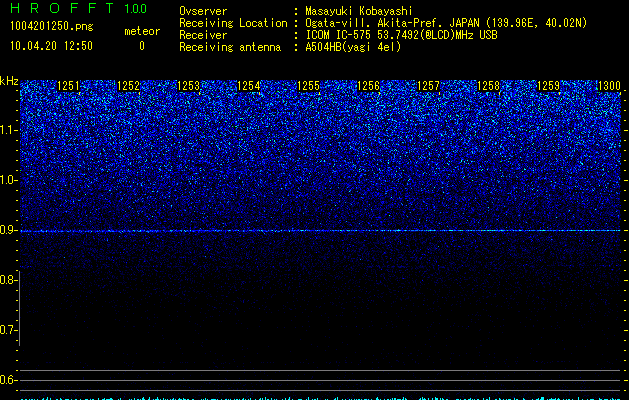
Task: Click the 1259 time marker
Action: click(548, 86)
